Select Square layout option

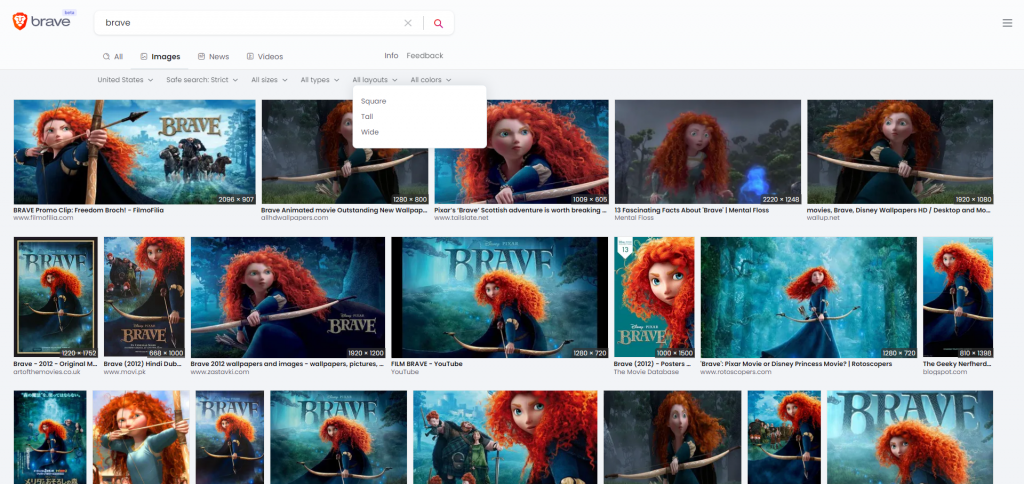(x=374, y=101)
